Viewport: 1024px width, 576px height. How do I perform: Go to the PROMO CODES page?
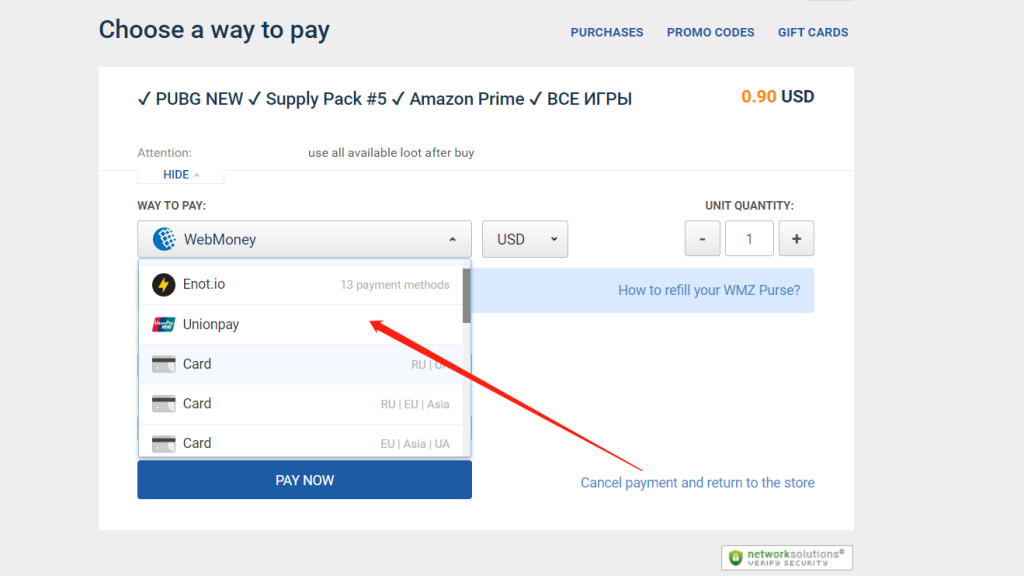(710, 32)
